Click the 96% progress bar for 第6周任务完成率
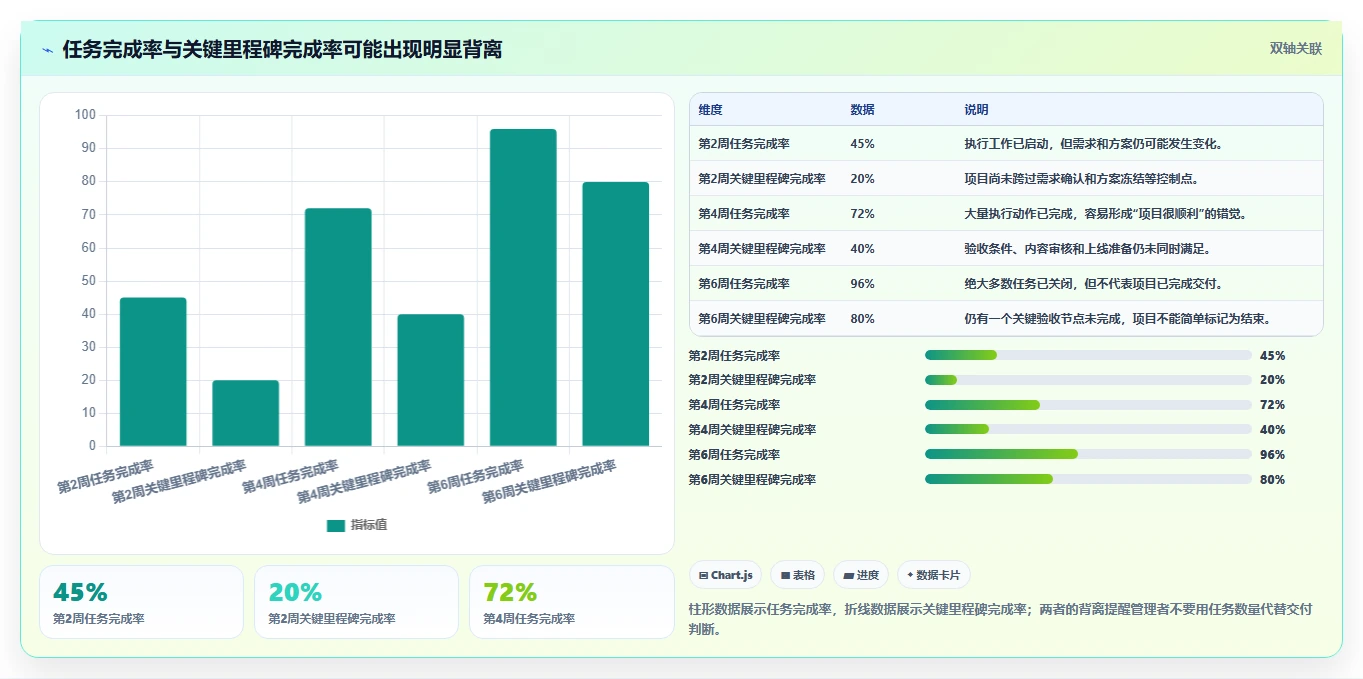 click(x=1088, y=455)
